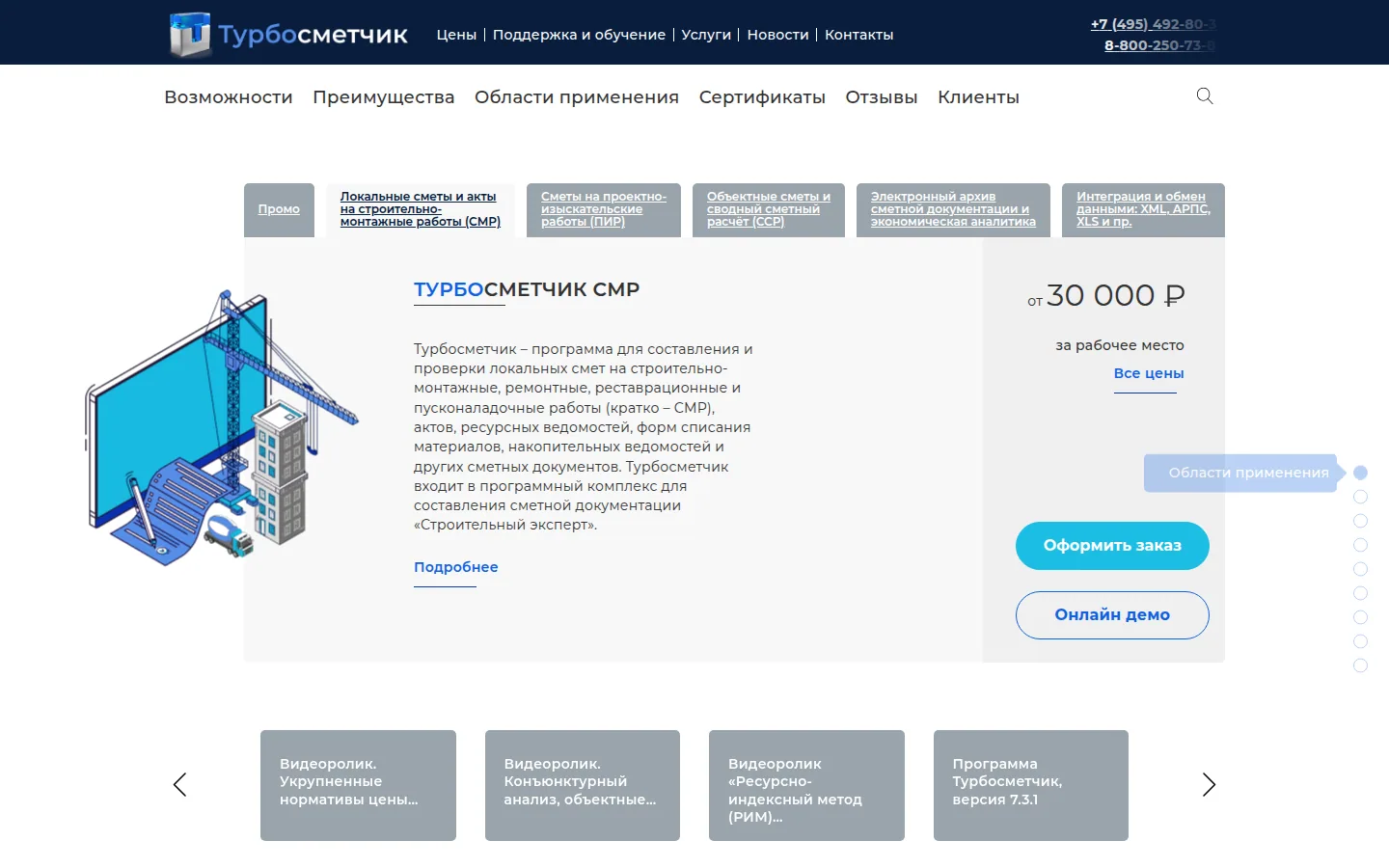Jump to Преимущества section
1389x868 pixels.
click(383, 97)
